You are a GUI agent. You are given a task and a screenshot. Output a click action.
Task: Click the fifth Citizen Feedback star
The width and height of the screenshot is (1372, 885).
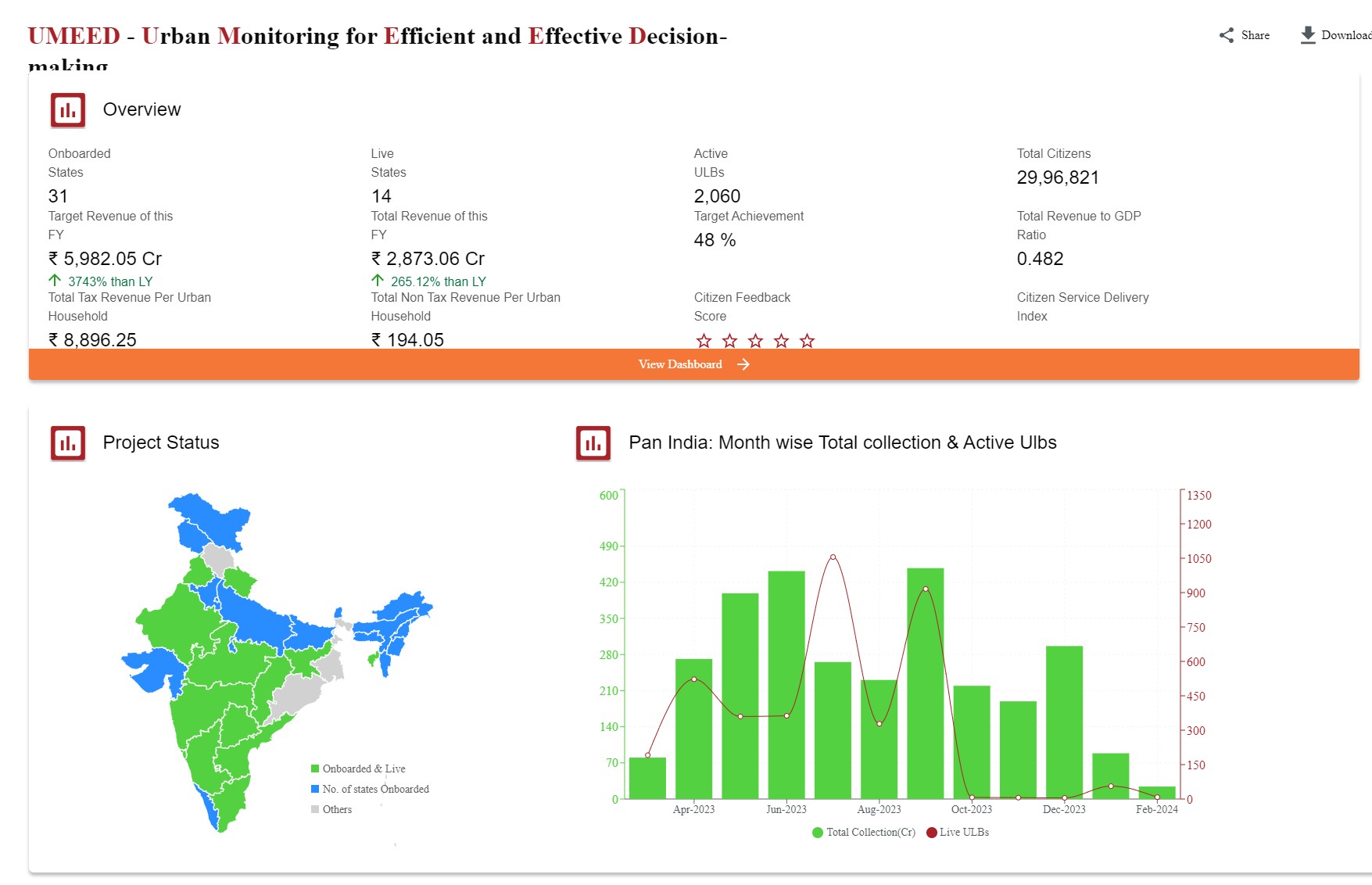click(x=807, y=341)
